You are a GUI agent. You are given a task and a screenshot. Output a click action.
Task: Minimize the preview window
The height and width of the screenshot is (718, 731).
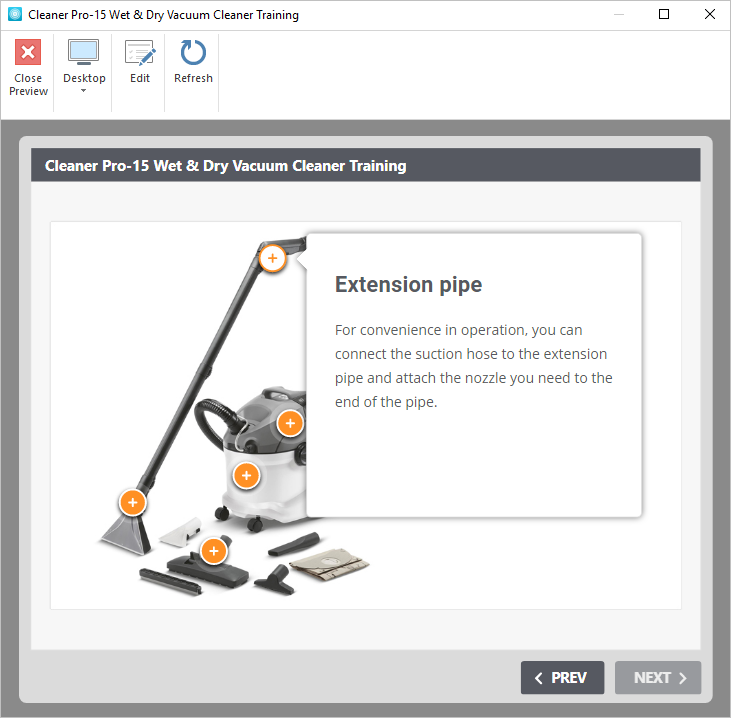(618, 15)
